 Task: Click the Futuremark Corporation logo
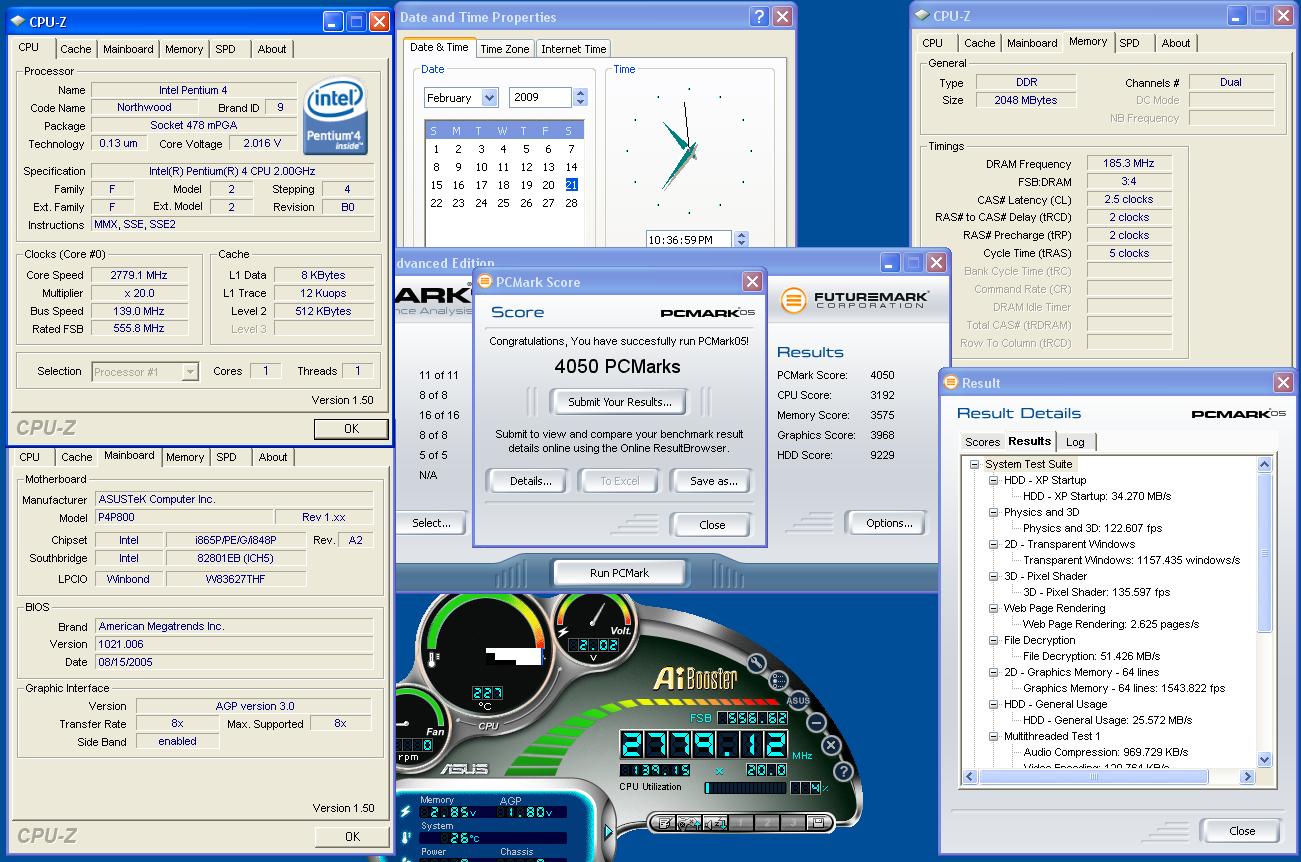[x=855, y=299]
